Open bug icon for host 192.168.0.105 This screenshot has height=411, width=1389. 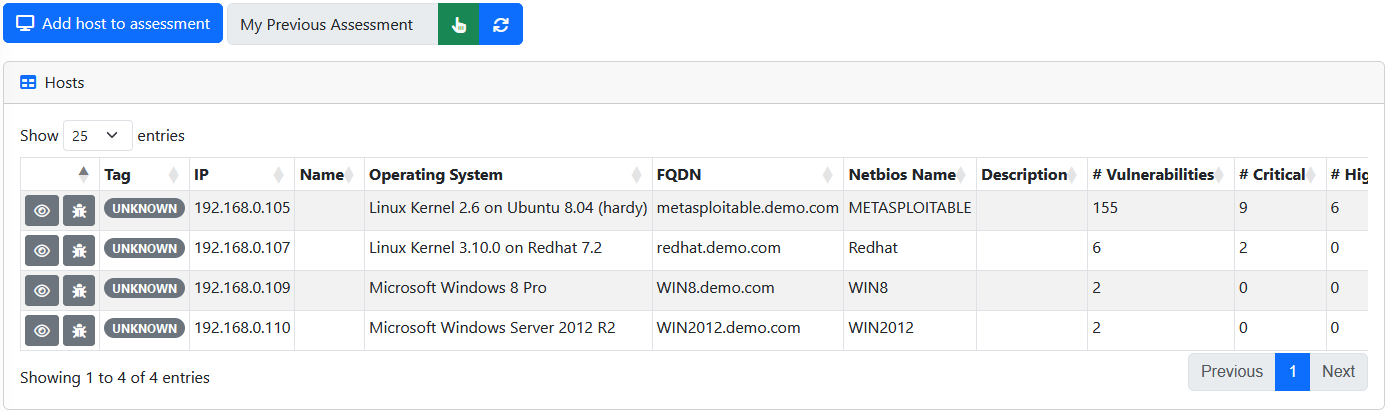79,210
